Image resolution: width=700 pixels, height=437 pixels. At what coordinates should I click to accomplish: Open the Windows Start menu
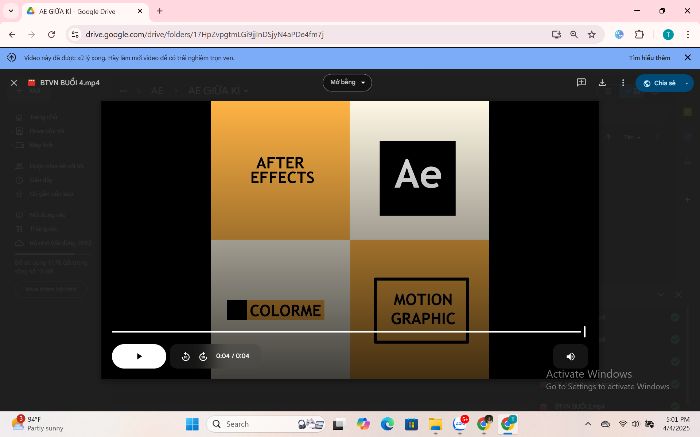pos(192,424)
